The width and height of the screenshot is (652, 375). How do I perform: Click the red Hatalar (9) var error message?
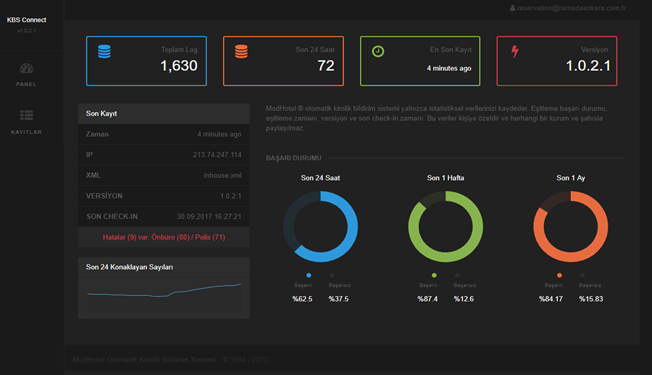(164, 237)
